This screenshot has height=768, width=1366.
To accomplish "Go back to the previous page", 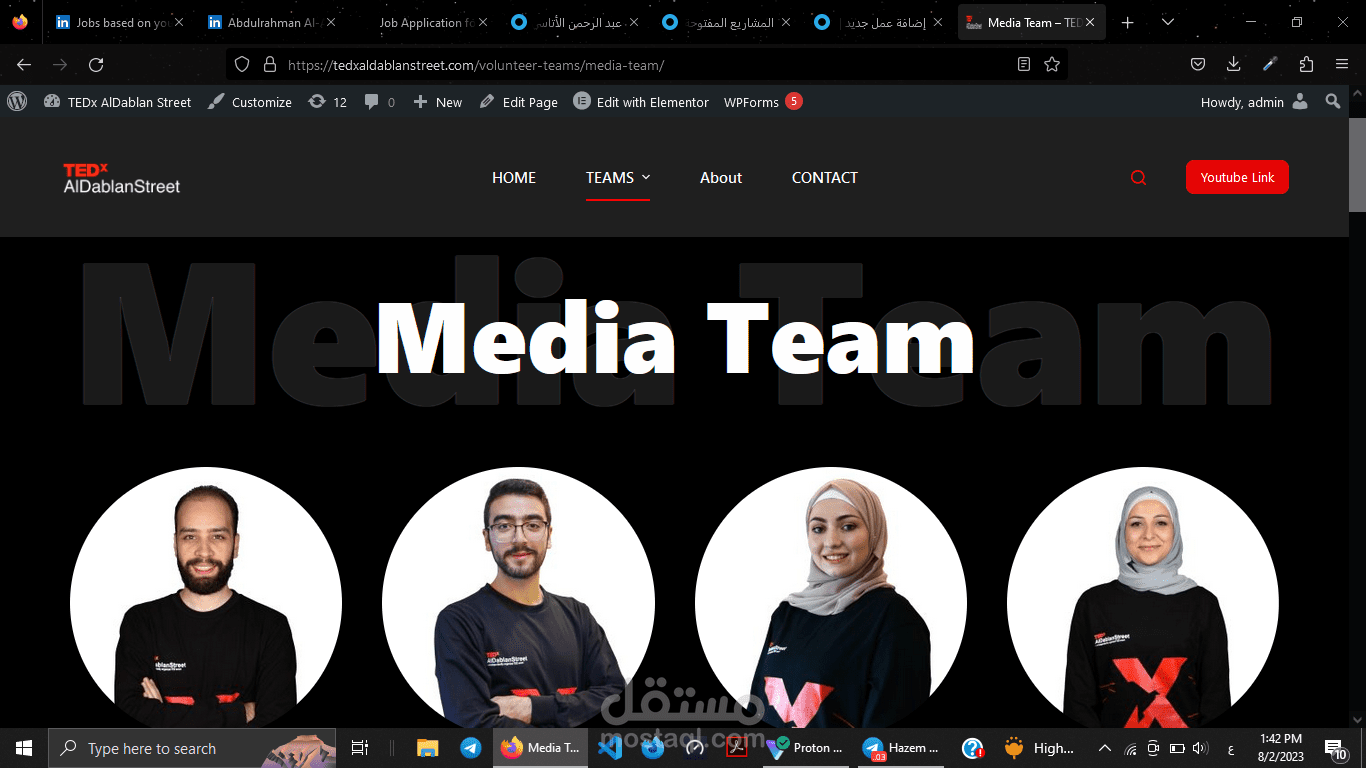I will (x=24, y=65).
